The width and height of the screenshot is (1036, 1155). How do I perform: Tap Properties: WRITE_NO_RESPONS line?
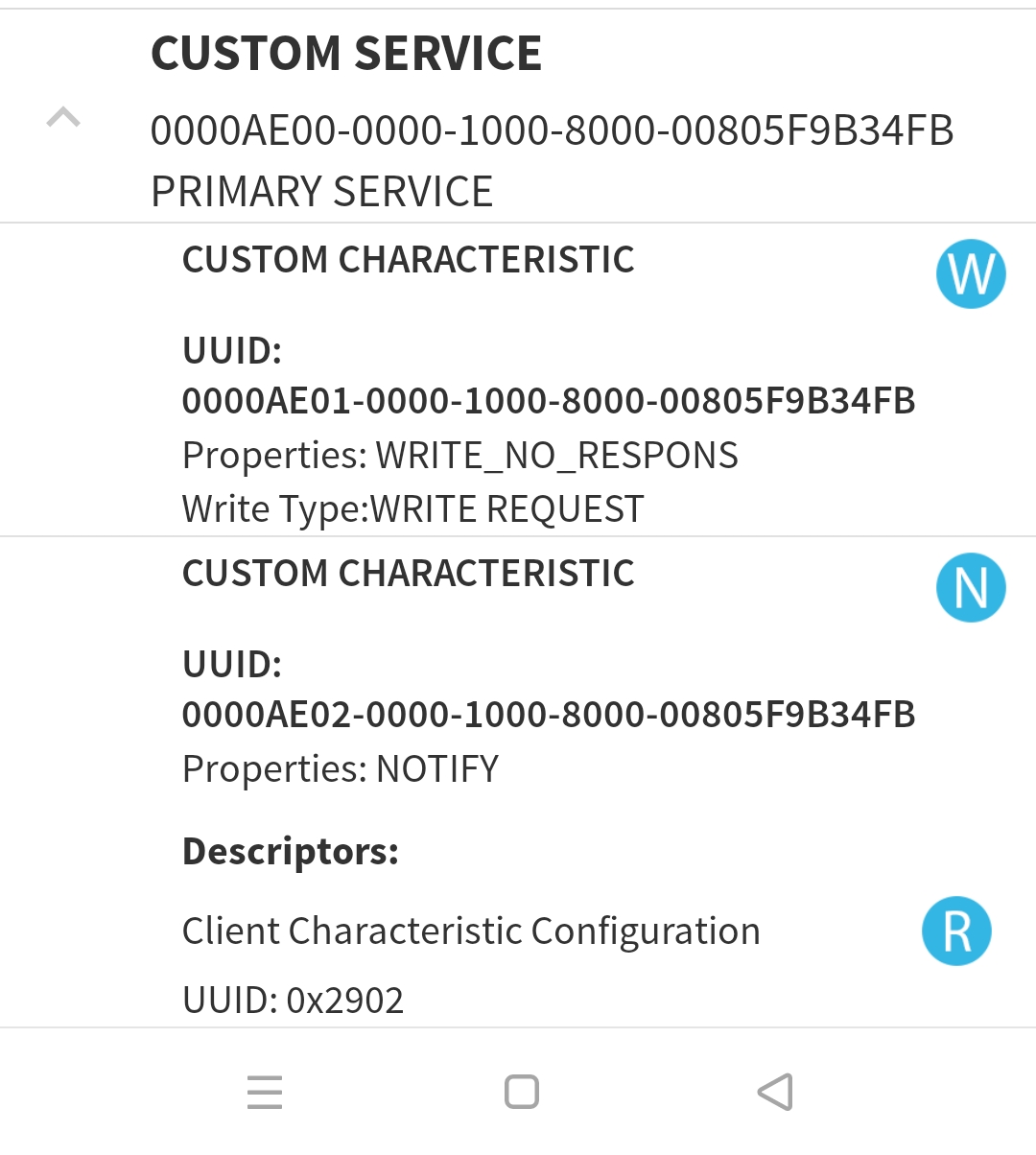(x=460, y=456)
